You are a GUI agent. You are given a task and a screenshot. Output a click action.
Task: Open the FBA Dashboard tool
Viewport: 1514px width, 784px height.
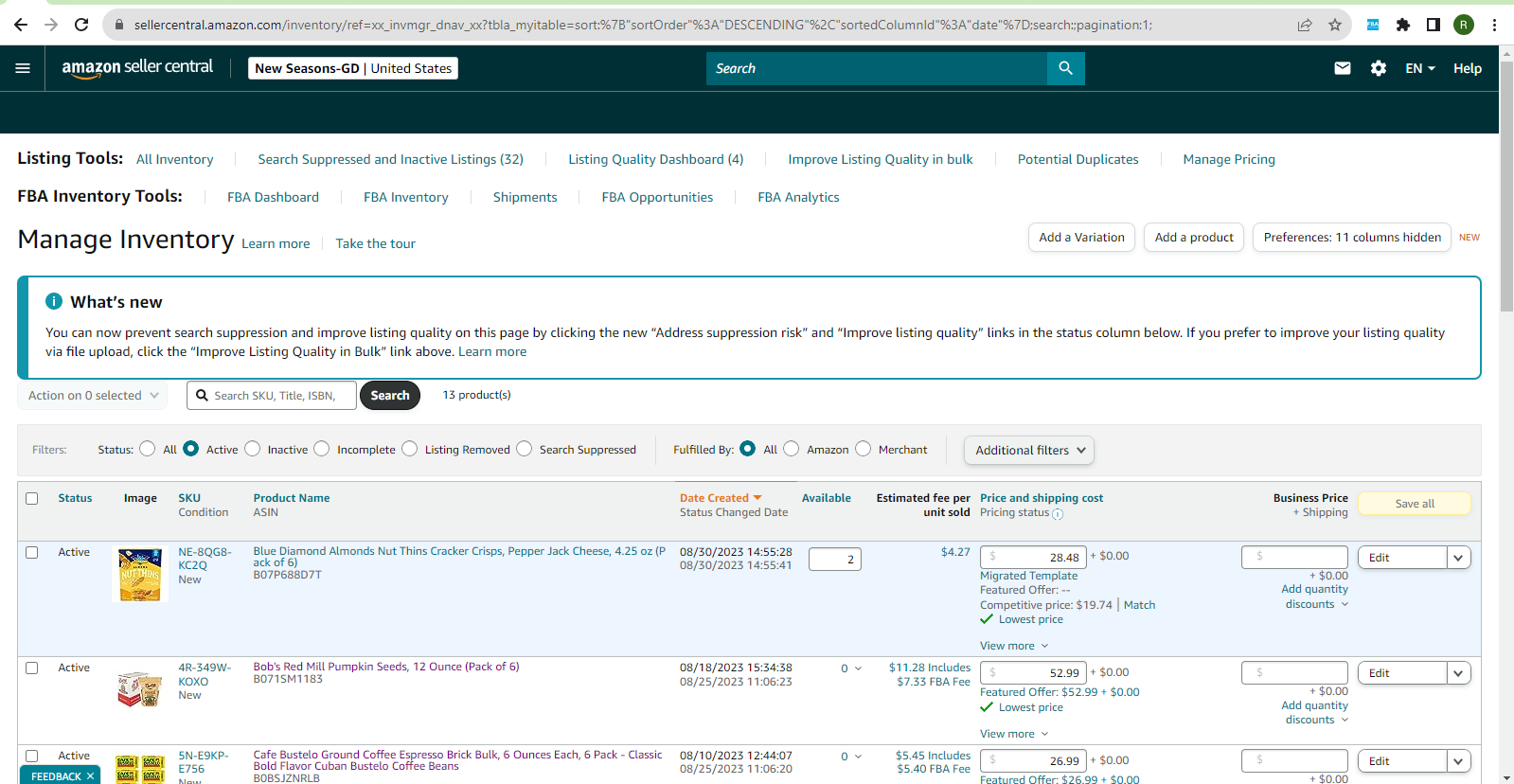[273, 197]
